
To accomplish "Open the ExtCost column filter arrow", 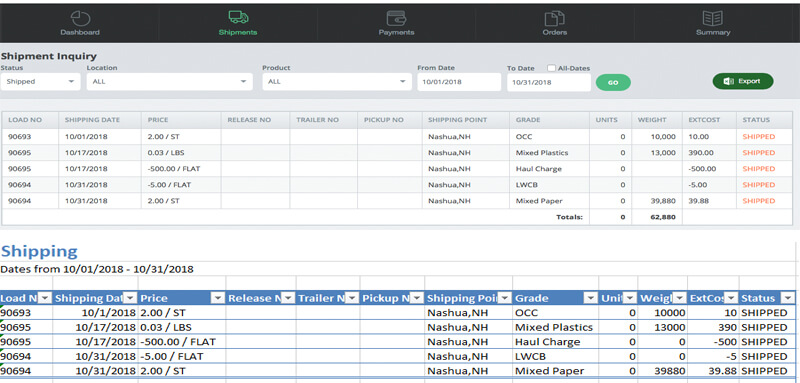I will tap(731, 298).
